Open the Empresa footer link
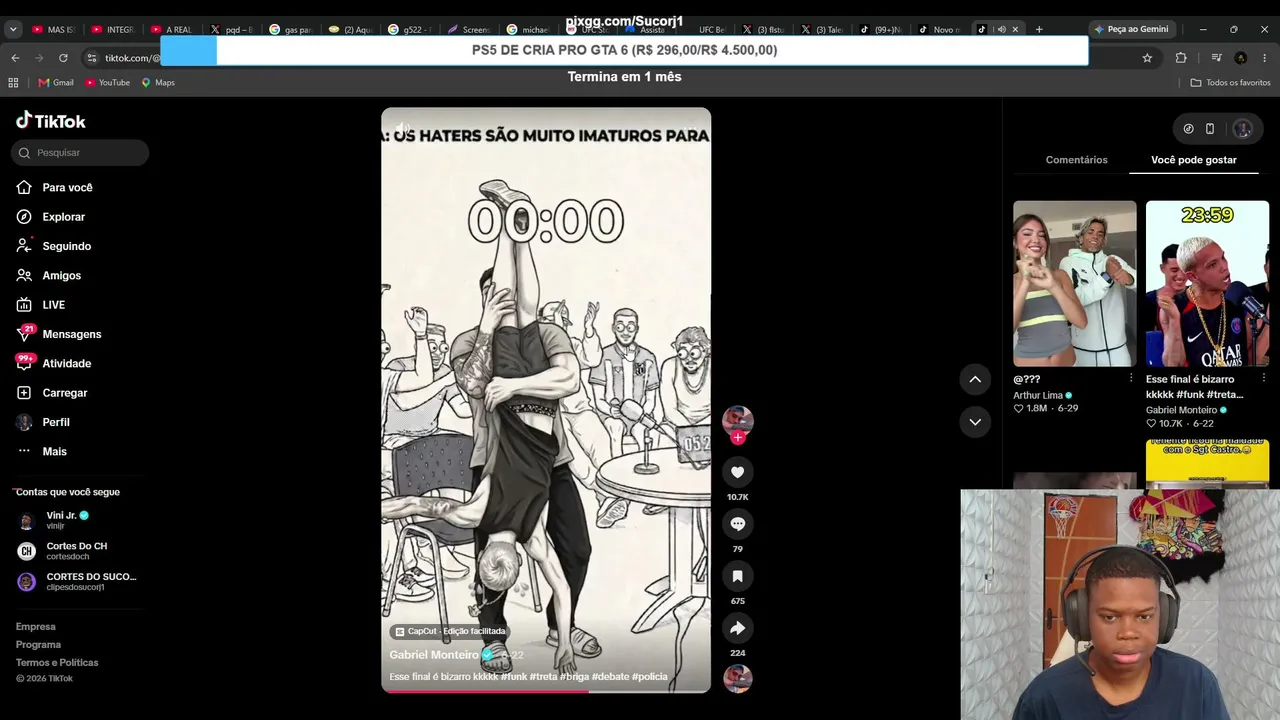Image resolution: width=1280 pixels, height=720 pixels. 36,627
